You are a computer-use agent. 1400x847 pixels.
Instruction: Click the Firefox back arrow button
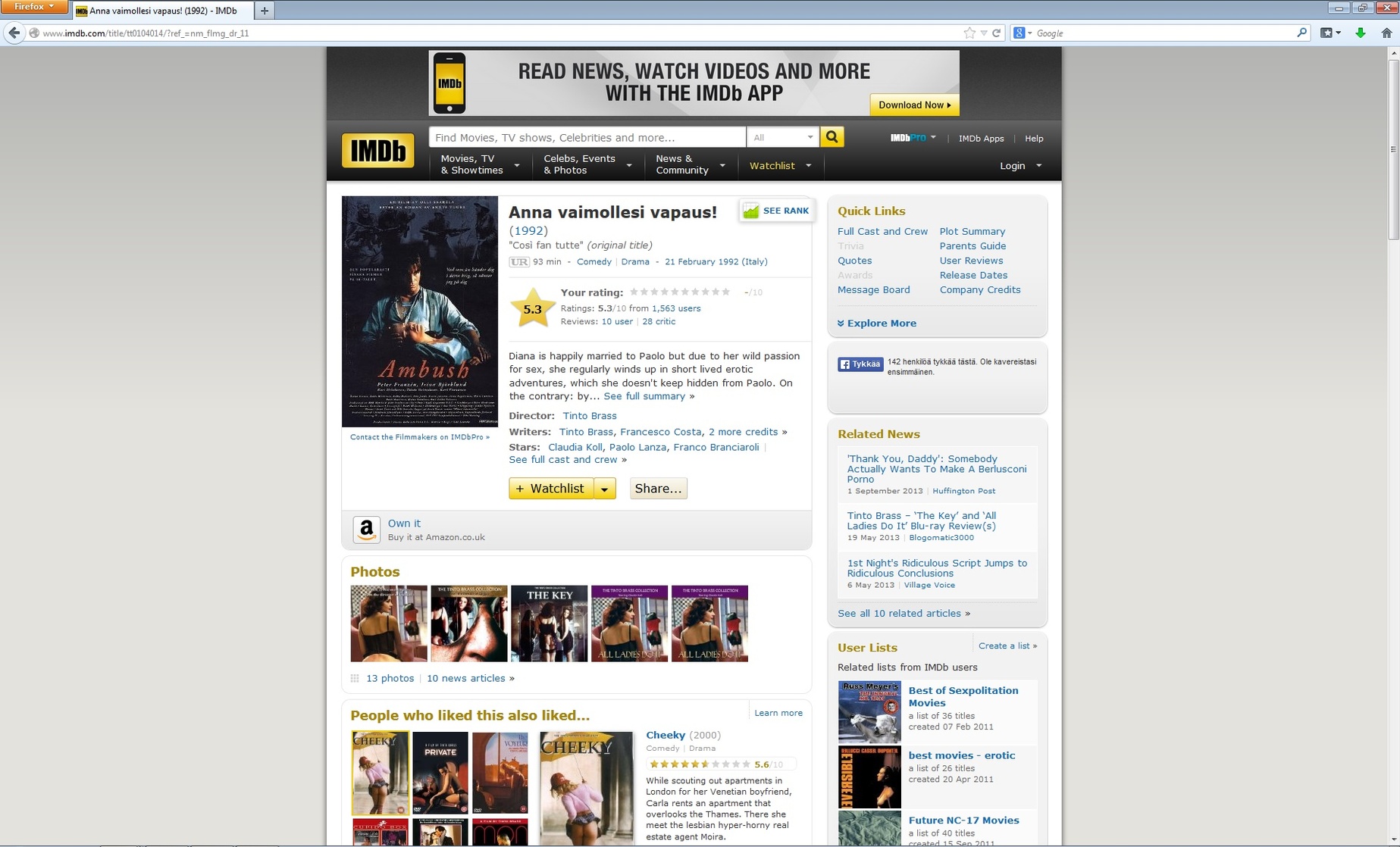(14, 33)
